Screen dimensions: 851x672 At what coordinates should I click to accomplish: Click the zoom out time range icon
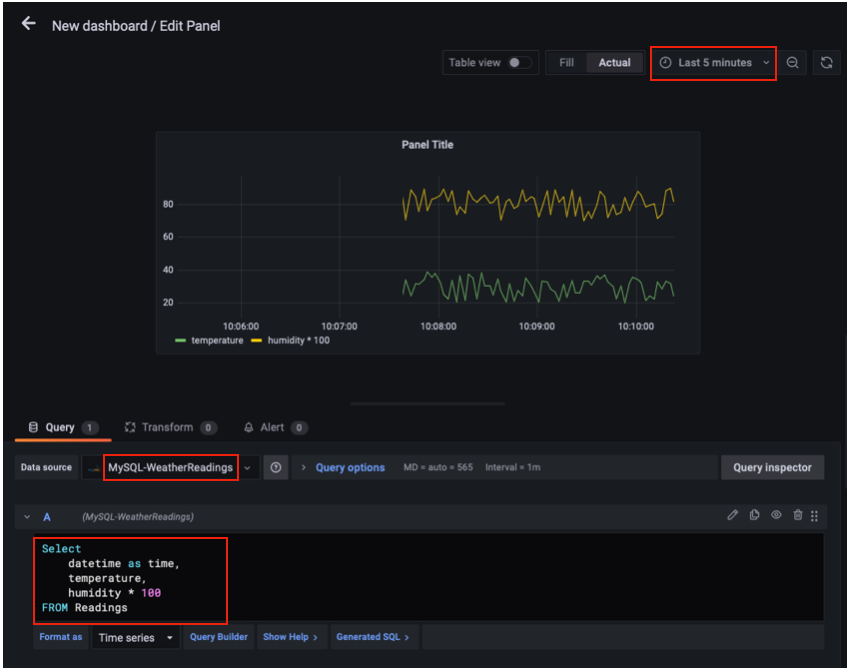[x=792, y=63]
